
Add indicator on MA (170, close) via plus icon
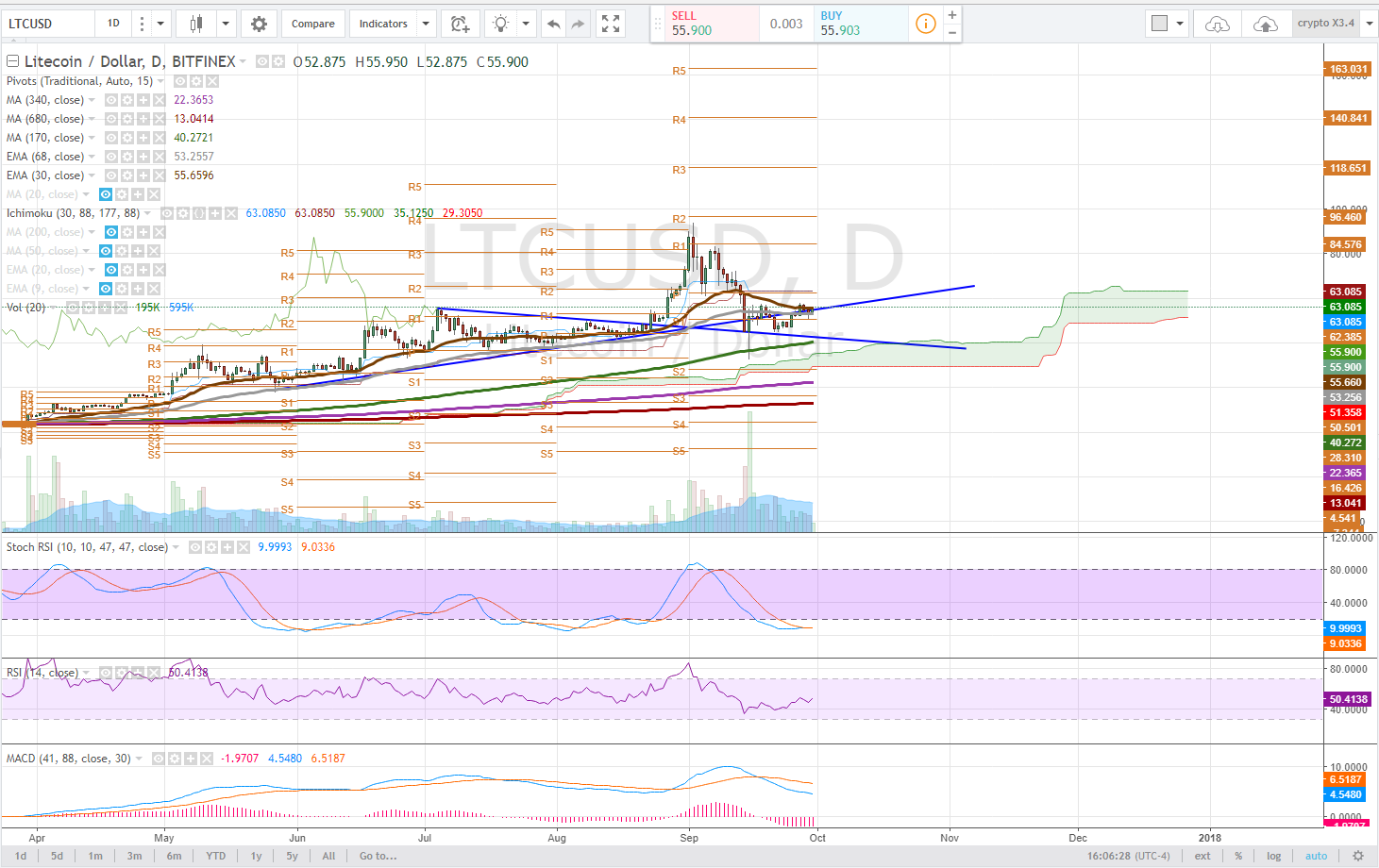coord(143,138)
